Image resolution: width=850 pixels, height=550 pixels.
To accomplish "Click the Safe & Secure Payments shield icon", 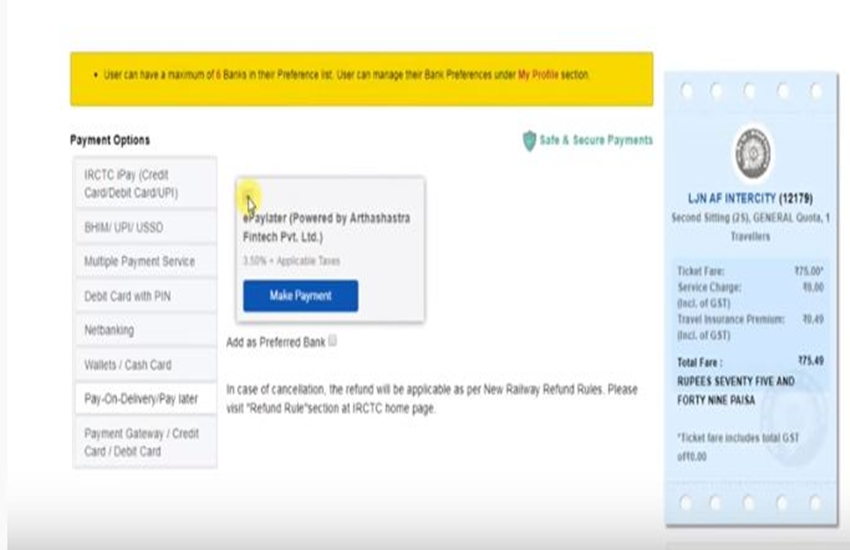I will click(529, 141).
